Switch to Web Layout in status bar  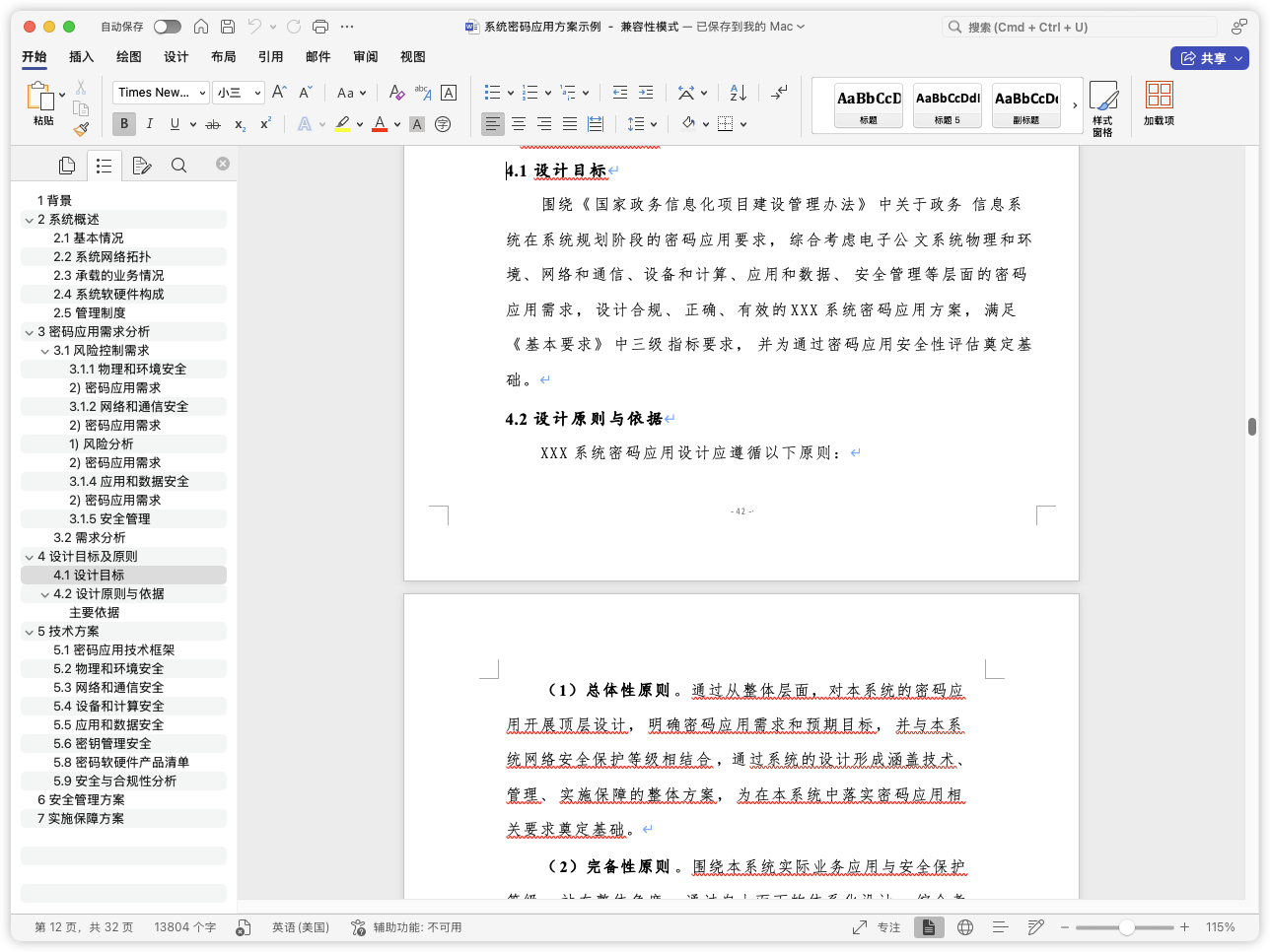[964, 926]
